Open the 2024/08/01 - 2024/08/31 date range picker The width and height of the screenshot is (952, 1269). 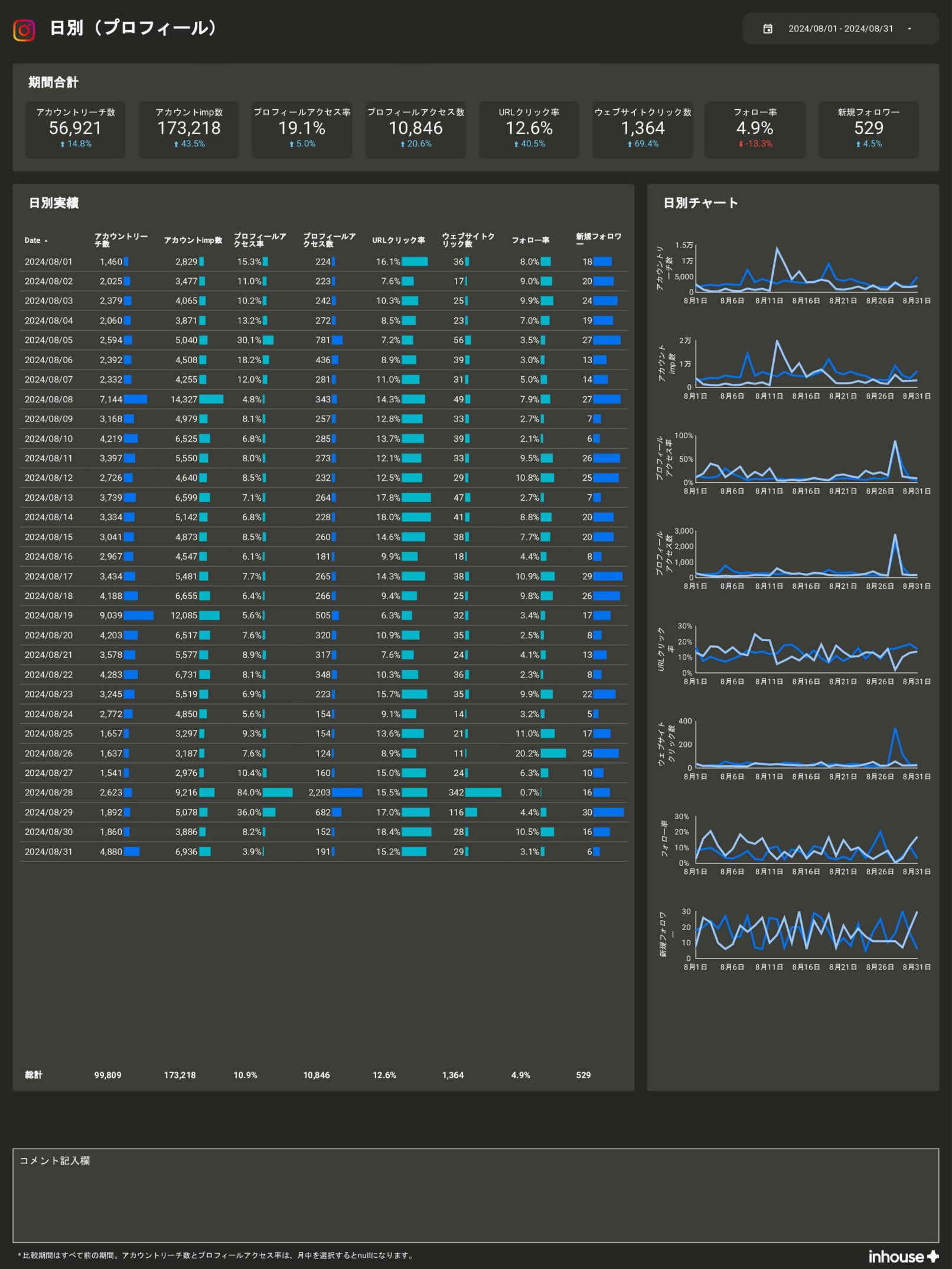click(x=840, y=29)
